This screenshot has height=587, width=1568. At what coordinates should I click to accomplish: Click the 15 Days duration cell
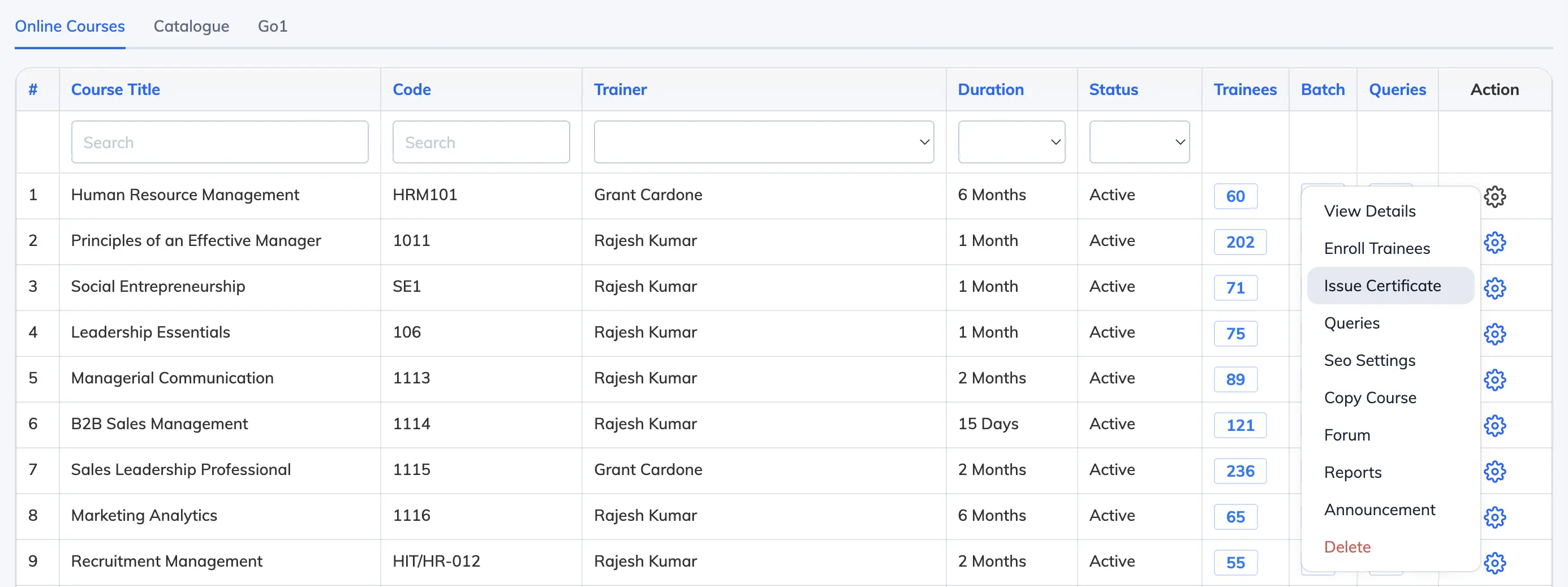988,424
